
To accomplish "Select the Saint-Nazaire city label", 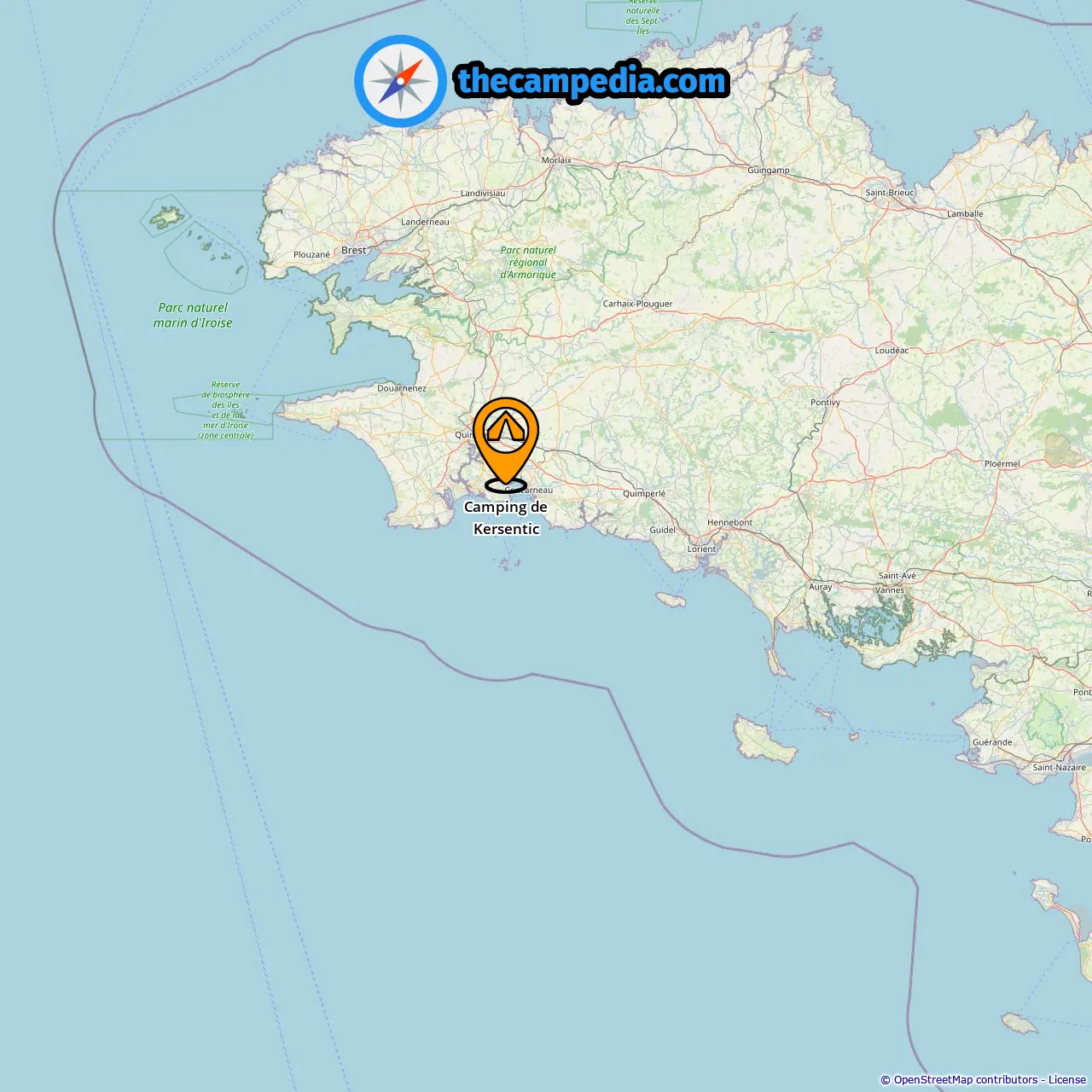I will pos(1059,767).
